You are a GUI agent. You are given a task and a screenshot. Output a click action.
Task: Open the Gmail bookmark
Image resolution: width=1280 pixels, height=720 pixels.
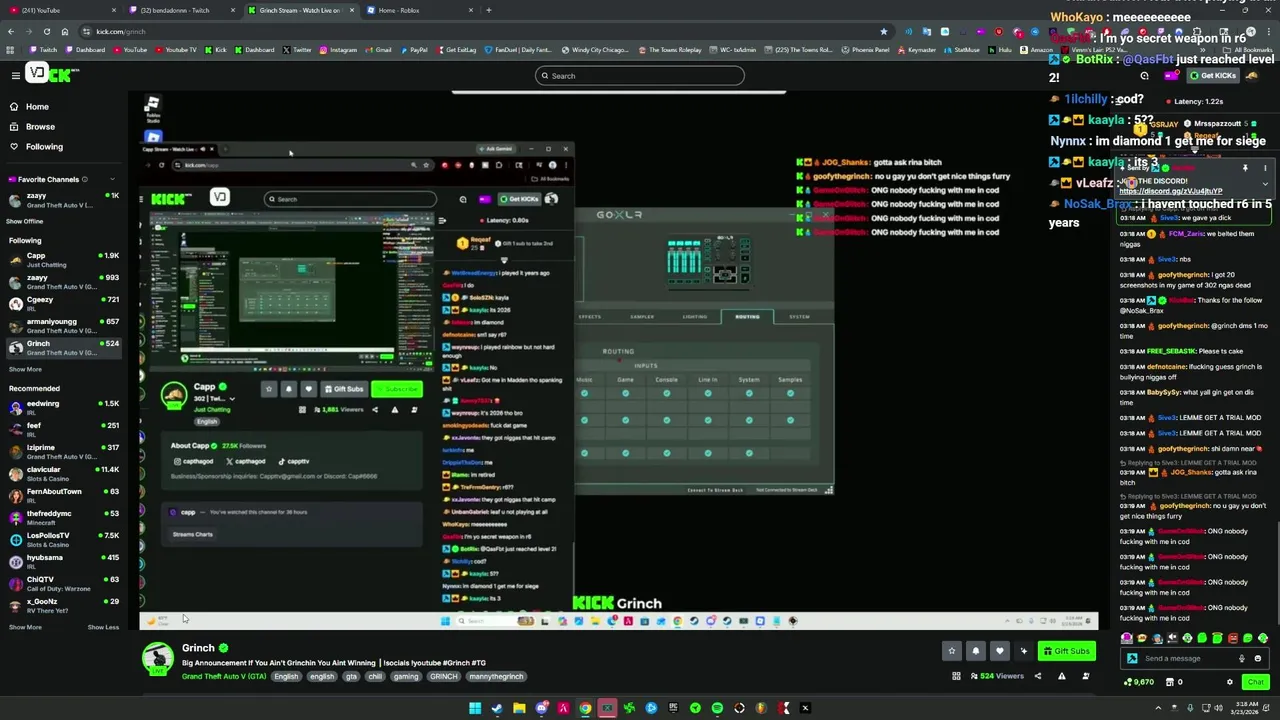378,49
